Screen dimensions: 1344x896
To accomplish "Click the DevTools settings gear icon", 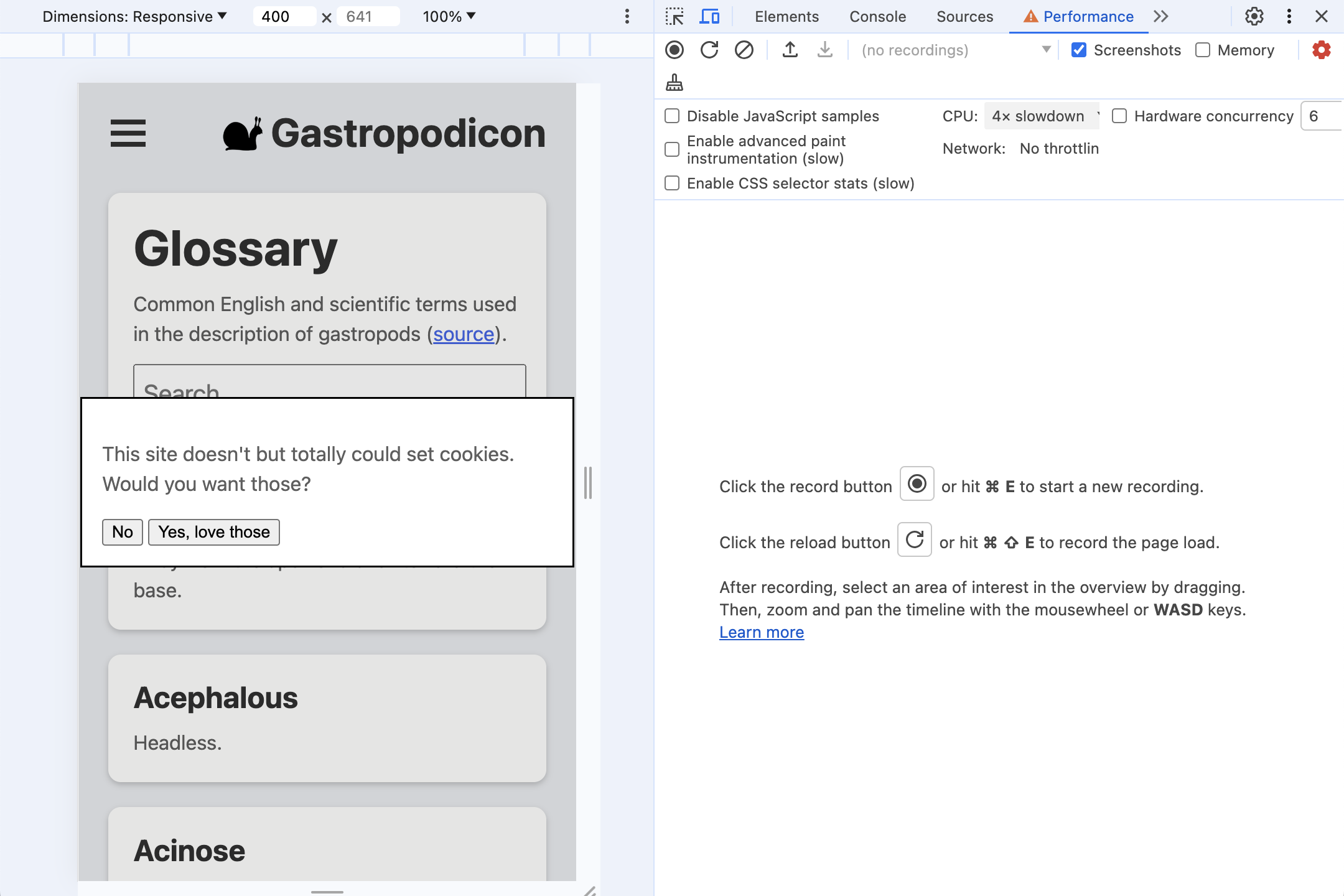I will [x=1253, y=16].
